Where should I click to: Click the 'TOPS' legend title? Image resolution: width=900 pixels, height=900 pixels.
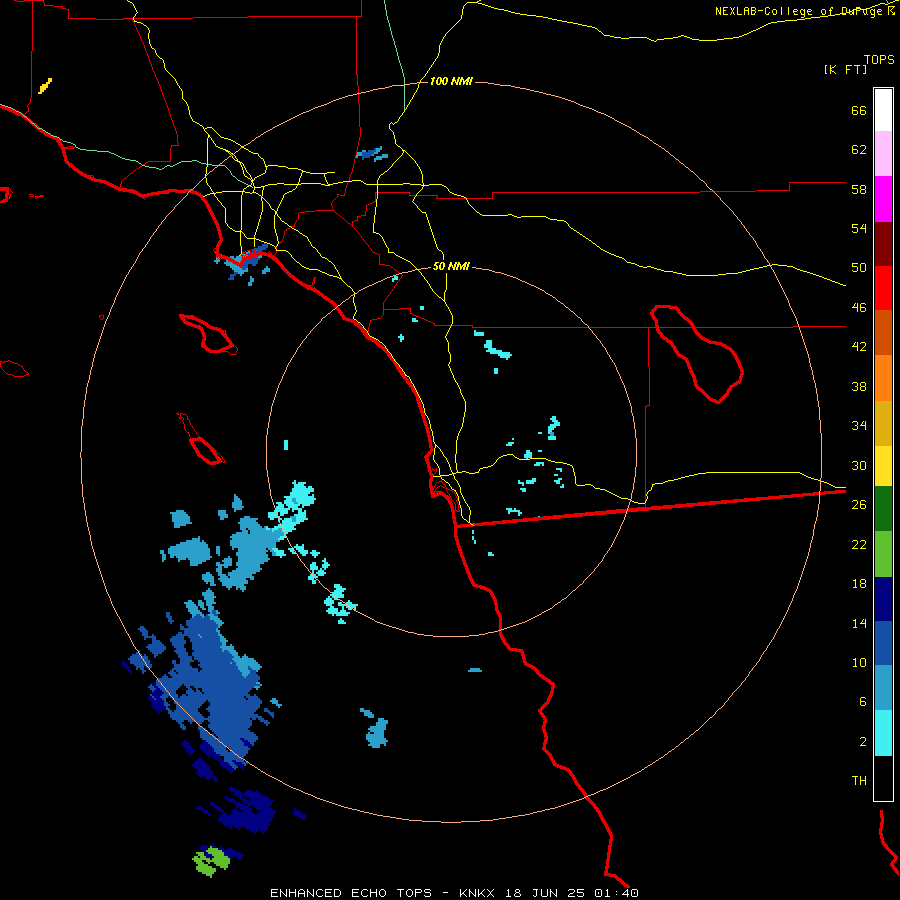coord(879,59)
